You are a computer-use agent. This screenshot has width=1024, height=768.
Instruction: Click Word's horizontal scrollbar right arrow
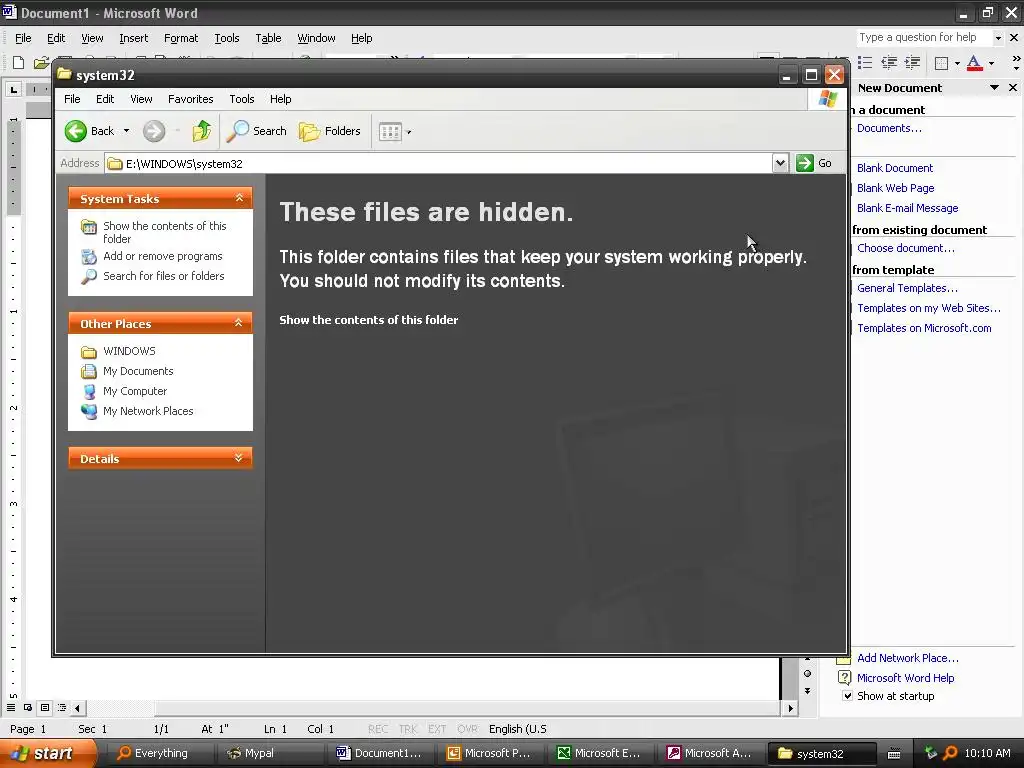pos(791,708)
